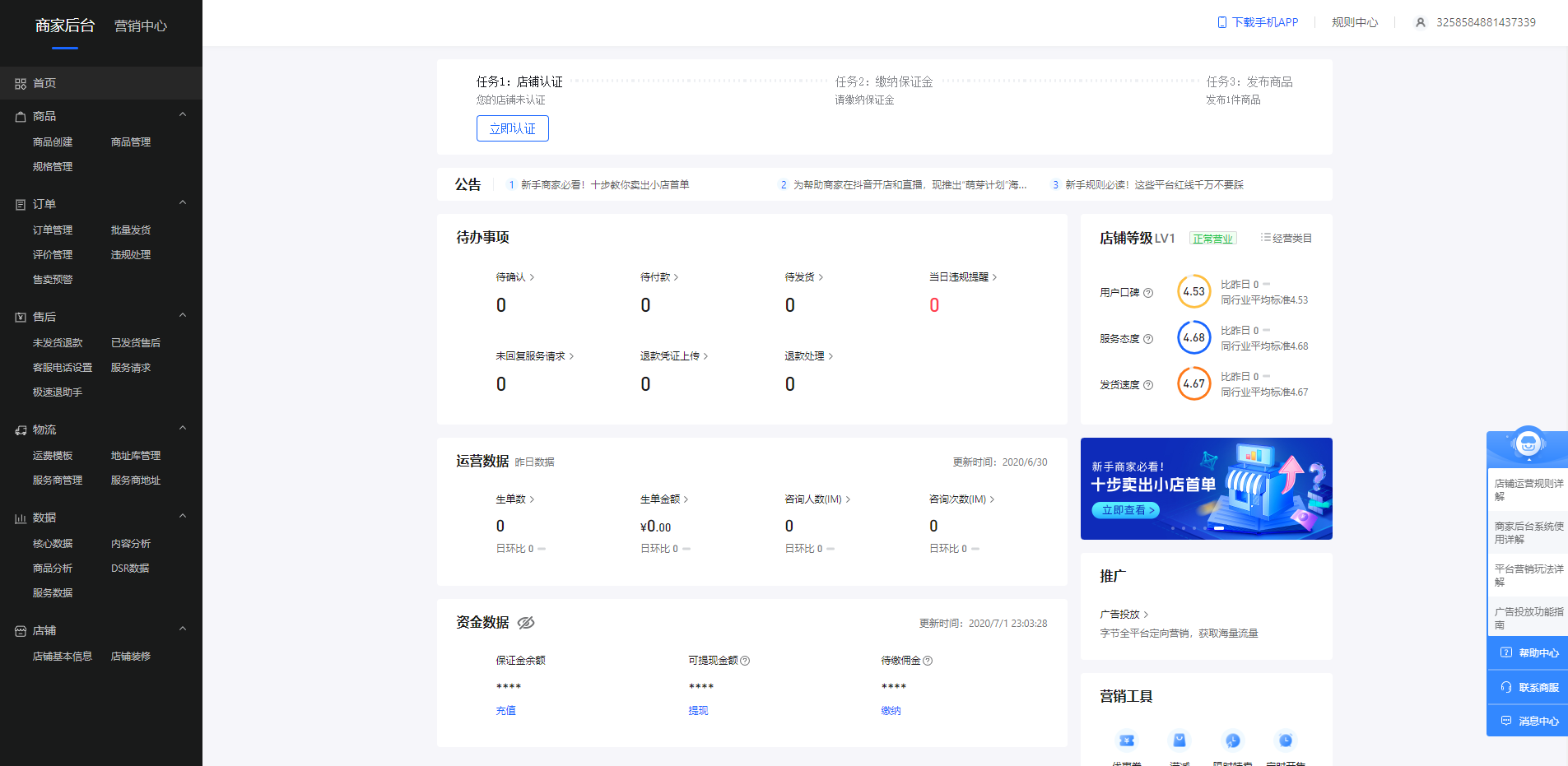Click the info icon next to 待缴佣金

(x=928, y=661)
